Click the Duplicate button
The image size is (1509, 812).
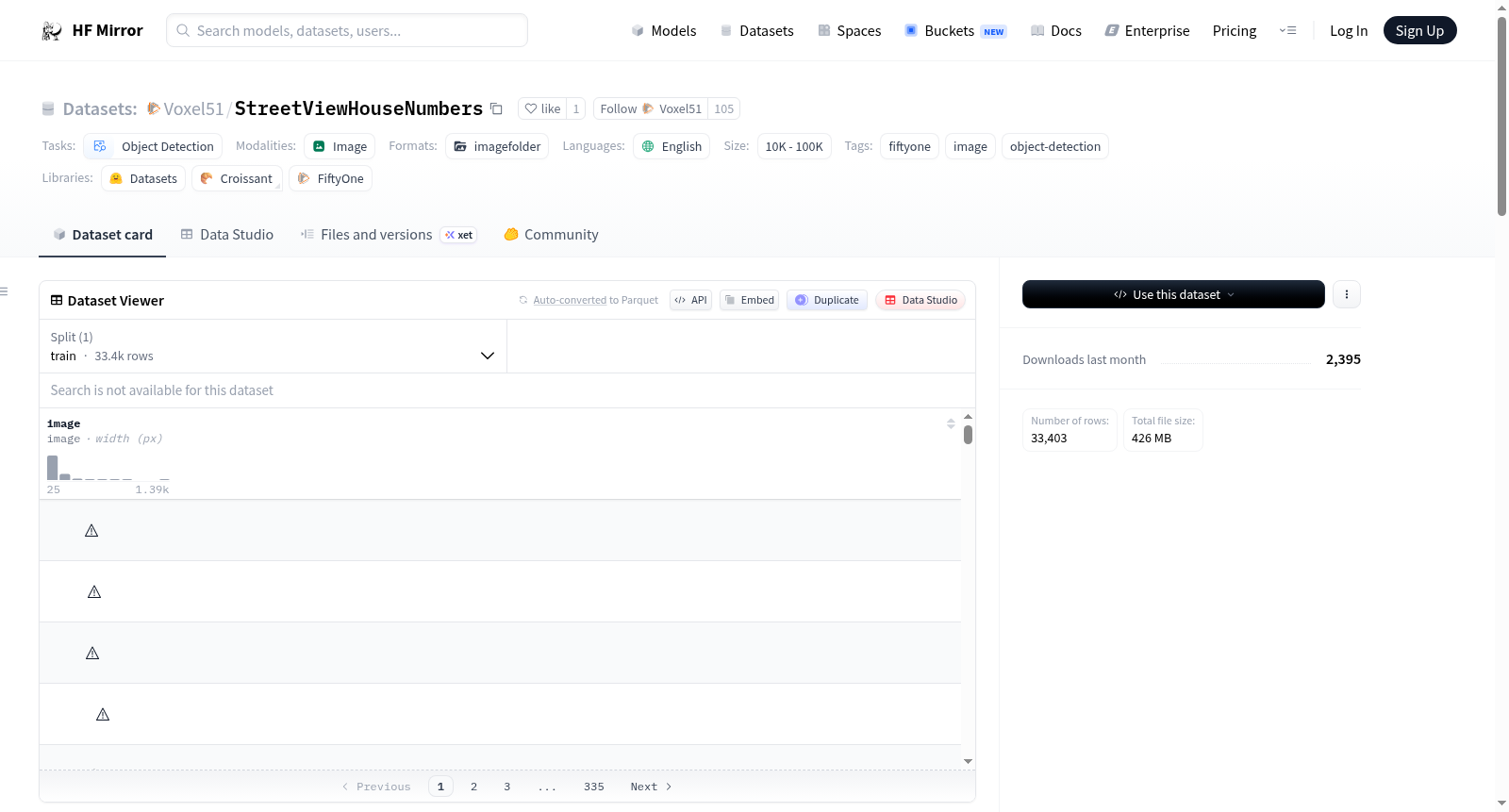[827, 300]
